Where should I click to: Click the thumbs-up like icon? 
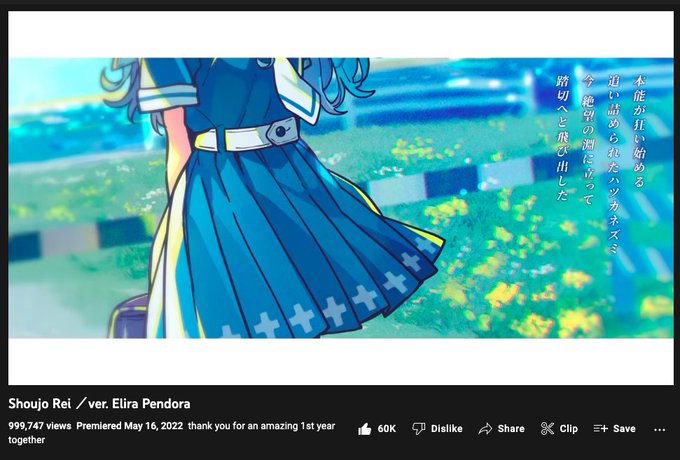click(x=365, y=429)
